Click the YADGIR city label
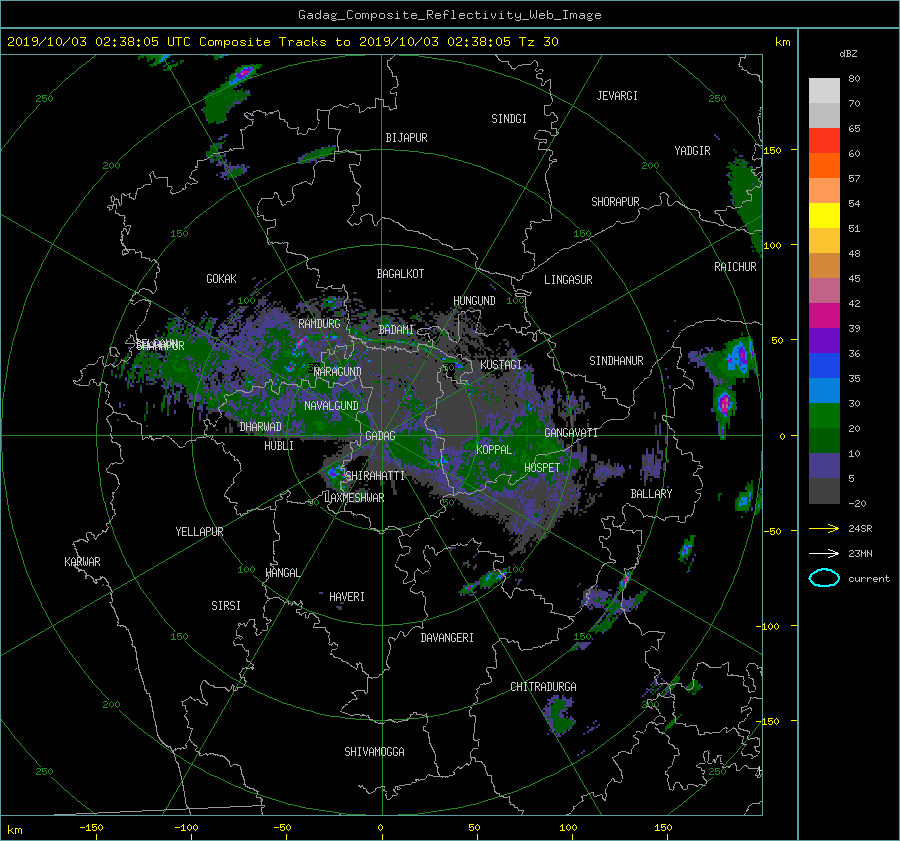 coord(692,151)
